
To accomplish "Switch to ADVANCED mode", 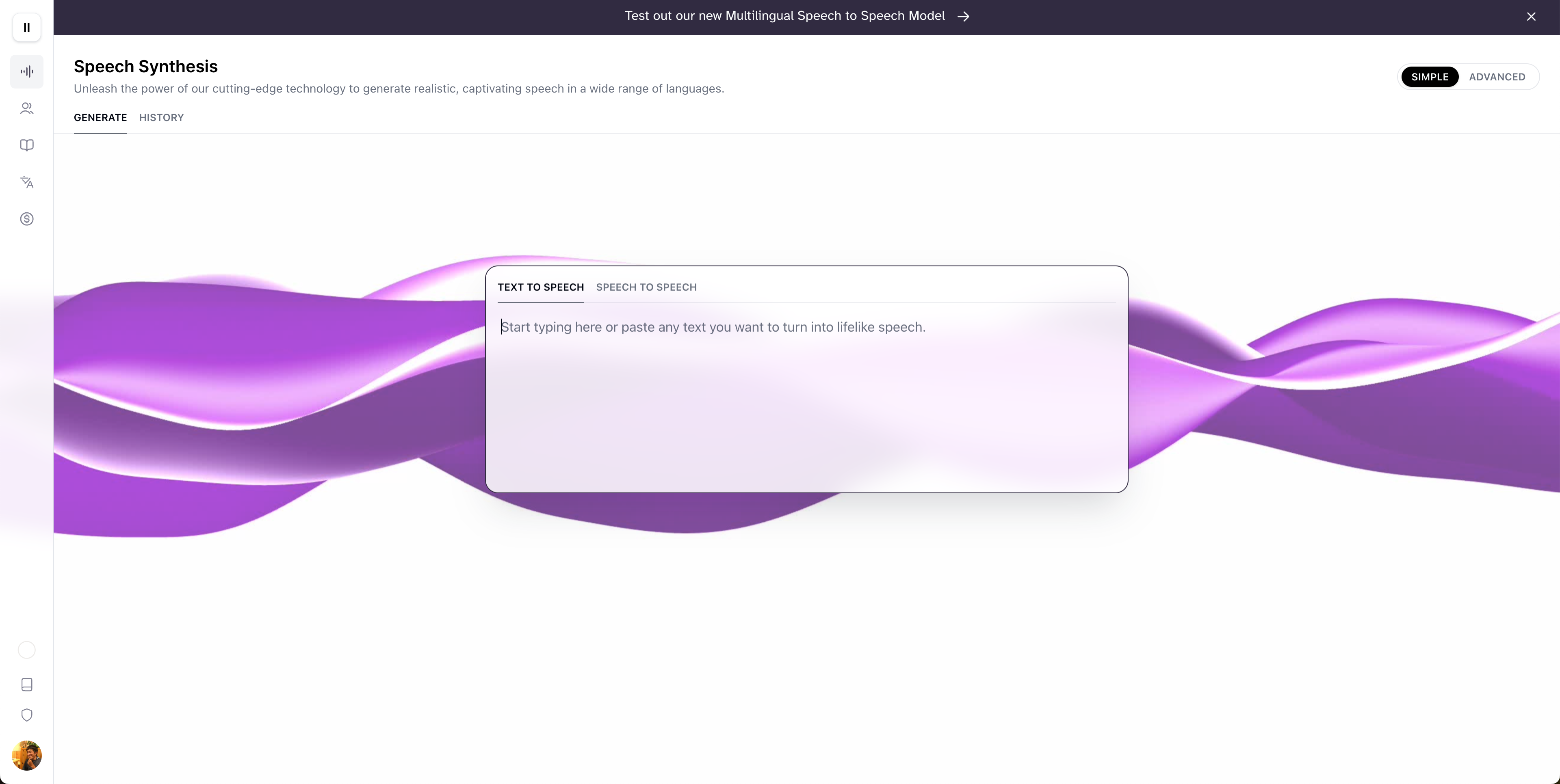I will (x=1496, y=77).
